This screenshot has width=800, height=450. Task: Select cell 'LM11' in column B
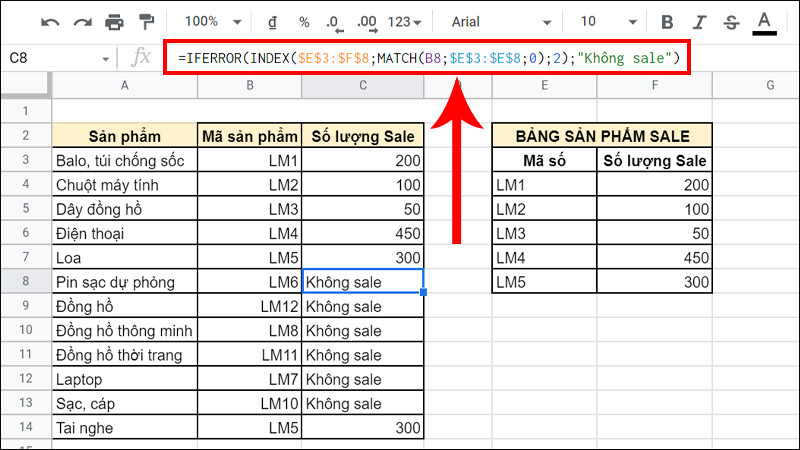tap(249, 355)
